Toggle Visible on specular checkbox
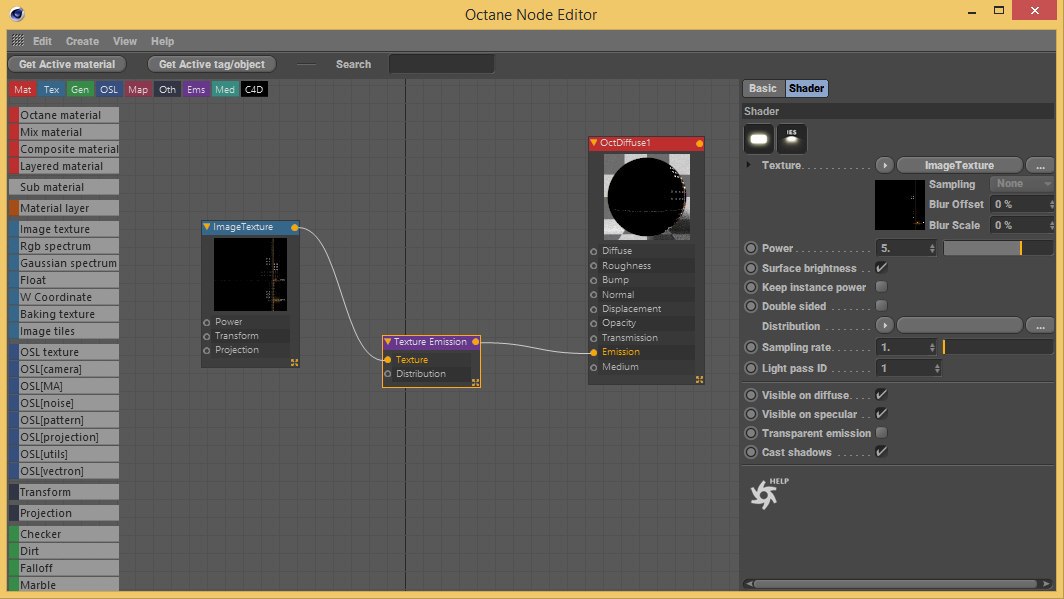 [881, 414]
